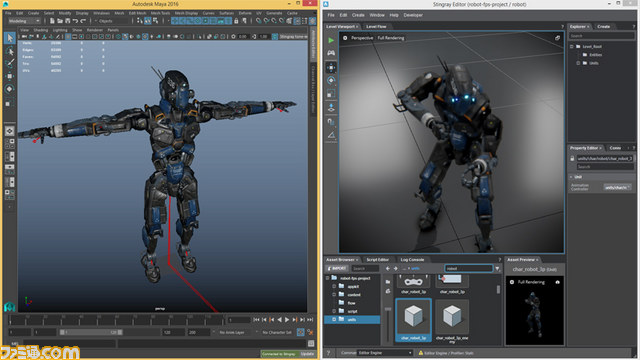
Task: Toggle the lock icon in Property Editor
Action: [x=572, y=158]
